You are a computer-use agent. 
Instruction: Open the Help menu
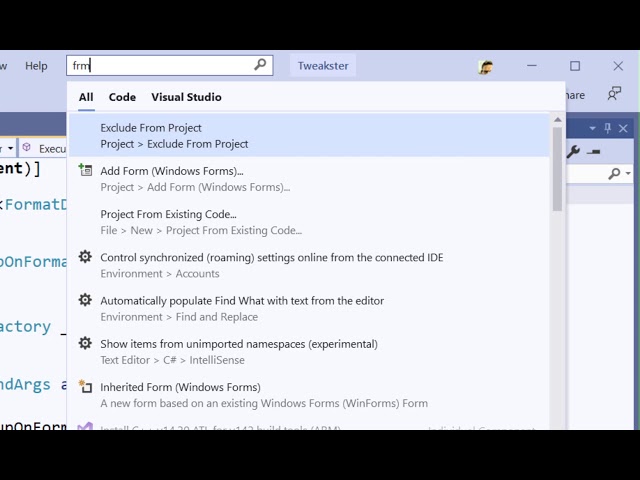(36, 66)
